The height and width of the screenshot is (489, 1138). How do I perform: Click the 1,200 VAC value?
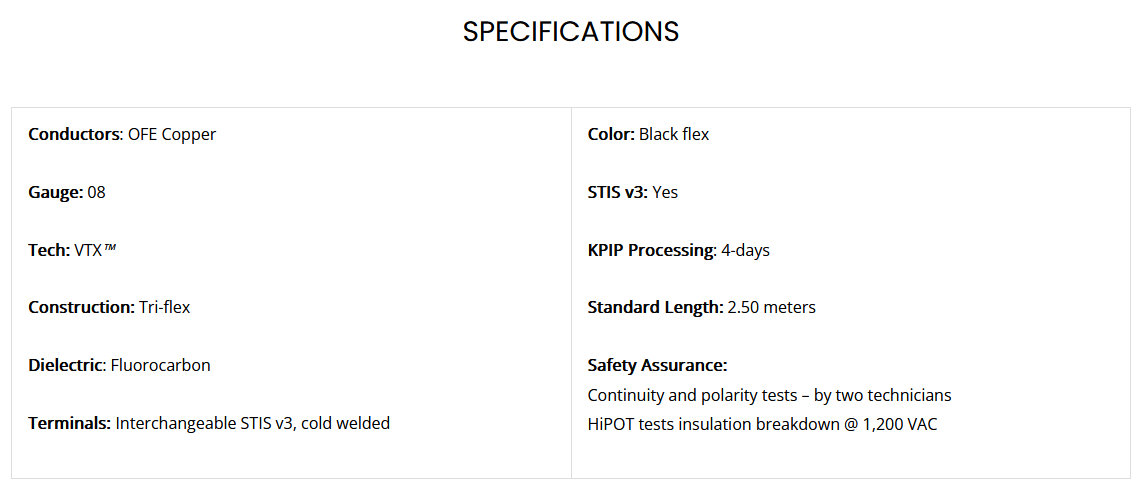900,424
